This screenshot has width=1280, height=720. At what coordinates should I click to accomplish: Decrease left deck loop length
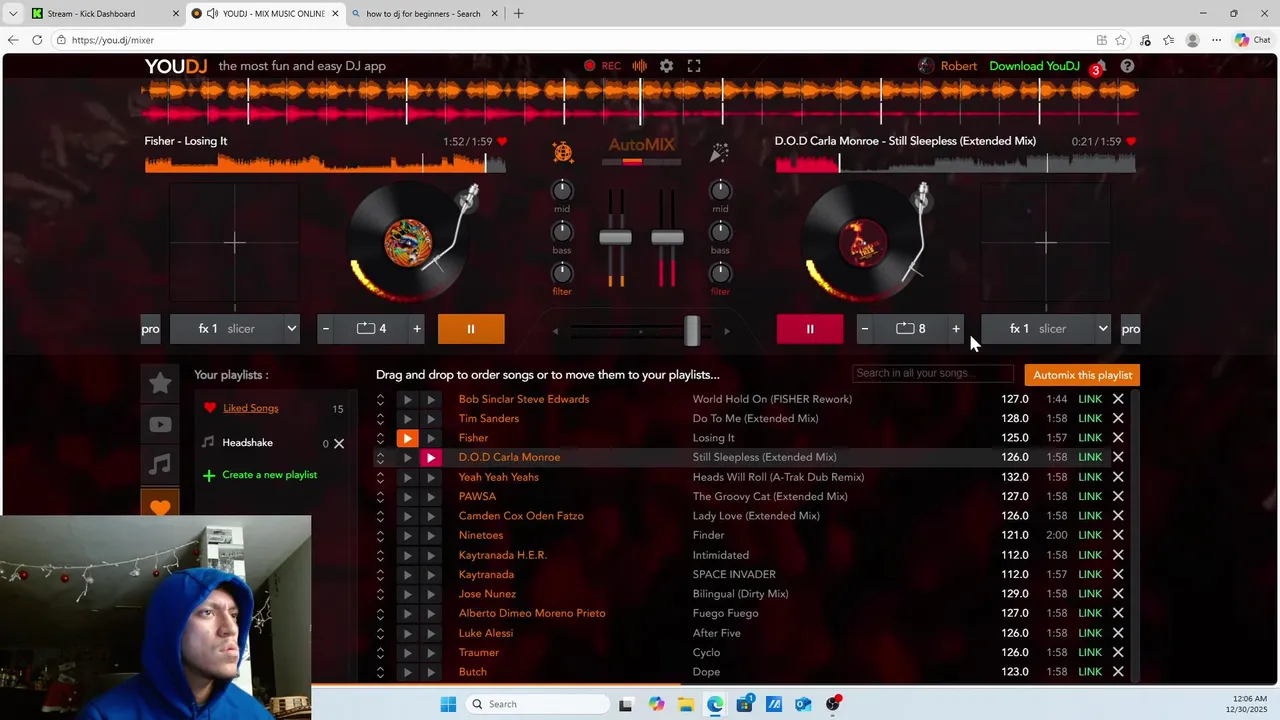[x=325, y=329]
